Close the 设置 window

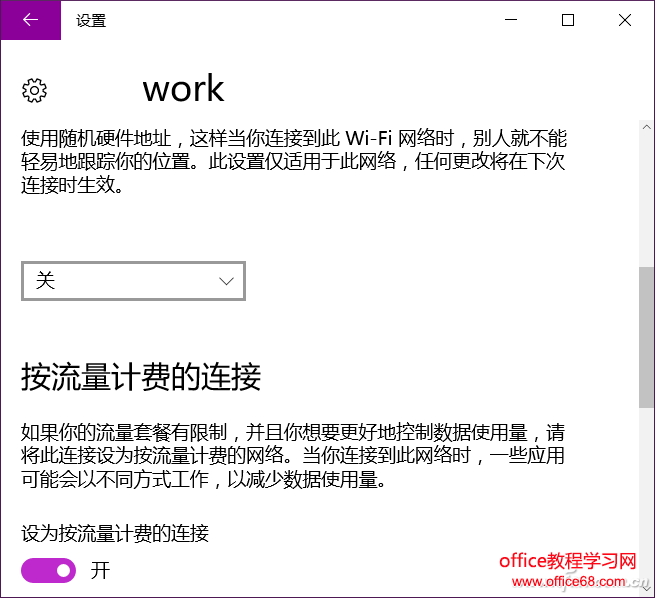625,20
